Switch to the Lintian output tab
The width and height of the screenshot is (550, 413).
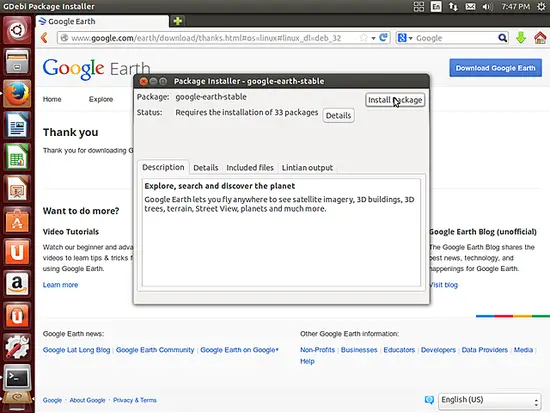pos(307,168)
